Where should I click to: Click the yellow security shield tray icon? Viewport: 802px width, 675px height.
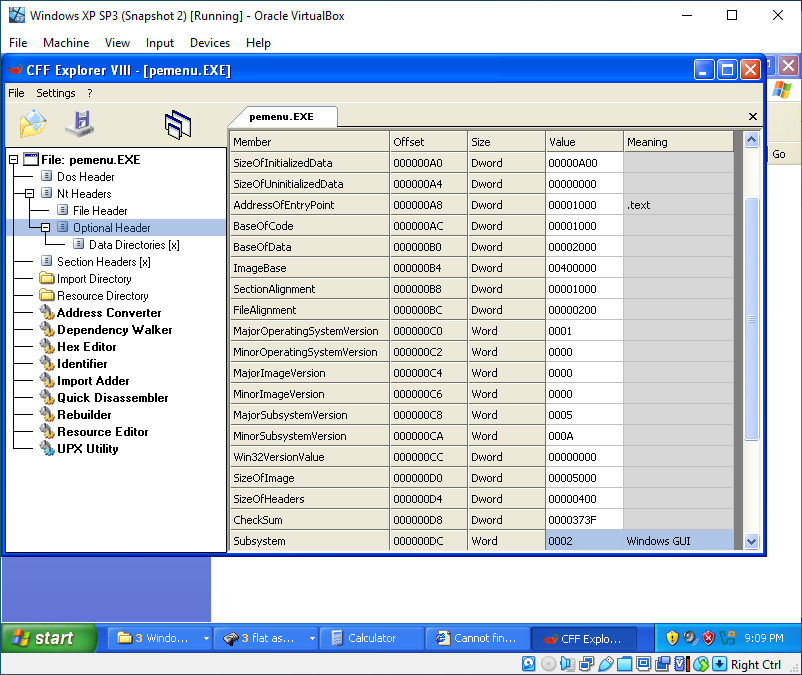click(672, 638)
